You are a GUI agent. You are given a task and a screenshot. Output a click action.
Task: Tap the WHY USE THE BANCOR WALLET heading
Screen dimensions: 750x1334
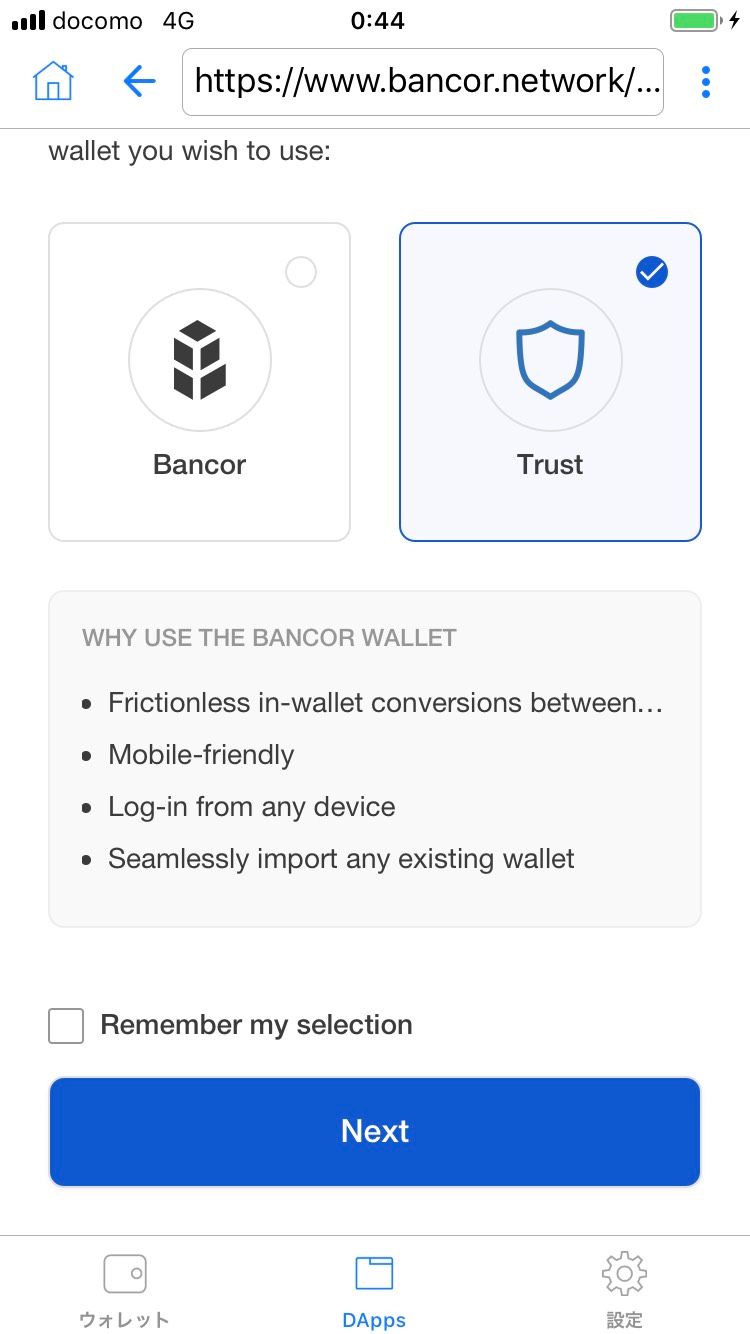(269, 638)
